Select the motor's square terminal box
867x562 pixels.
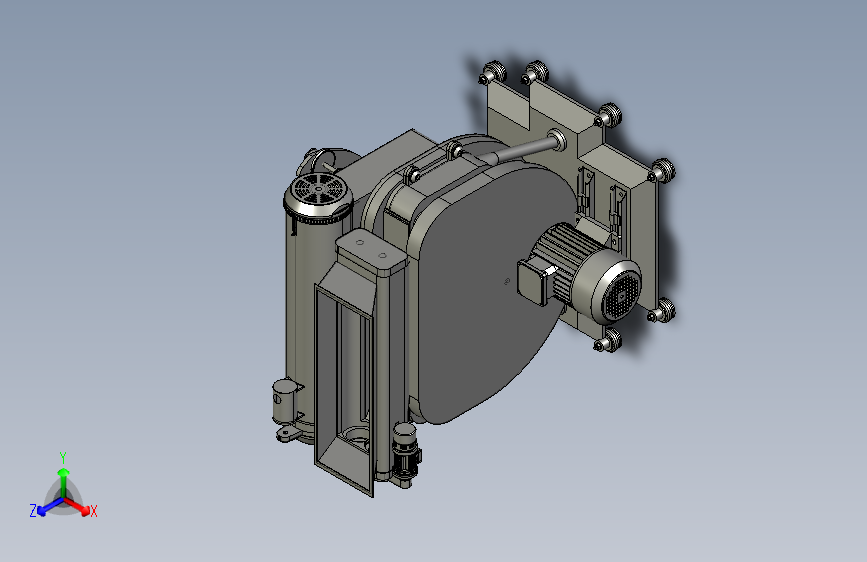point(533,281)
